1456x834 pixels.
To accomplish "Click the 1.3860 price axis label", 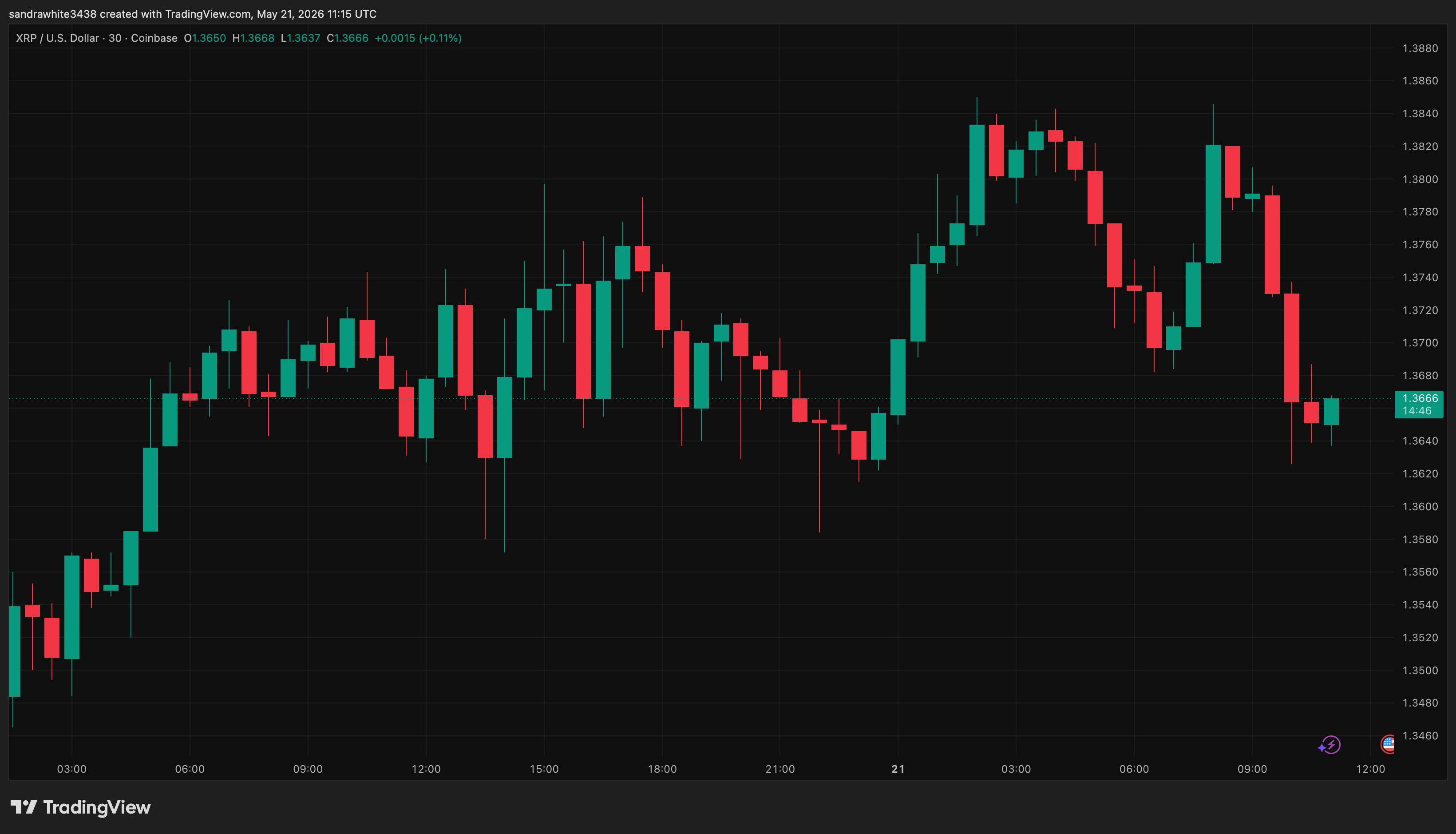I will 1420,81.
